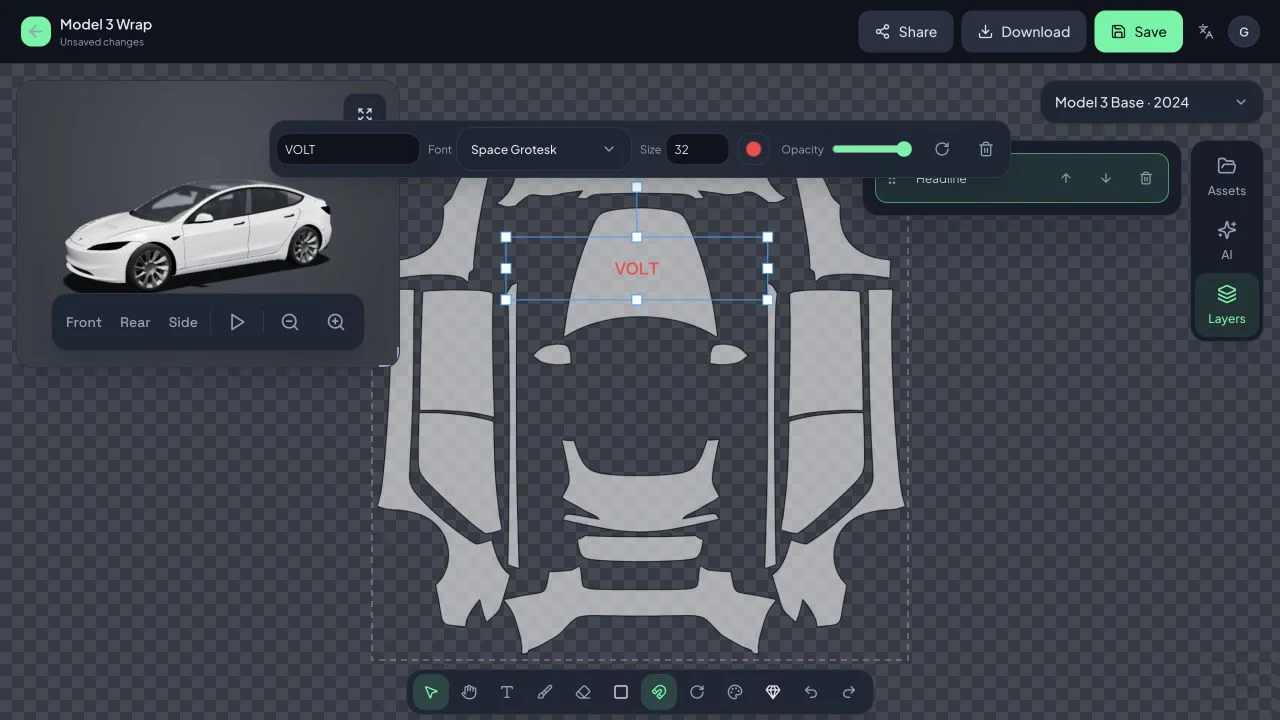
Task: Delete the Headline layer
Action: point(1146,178)
